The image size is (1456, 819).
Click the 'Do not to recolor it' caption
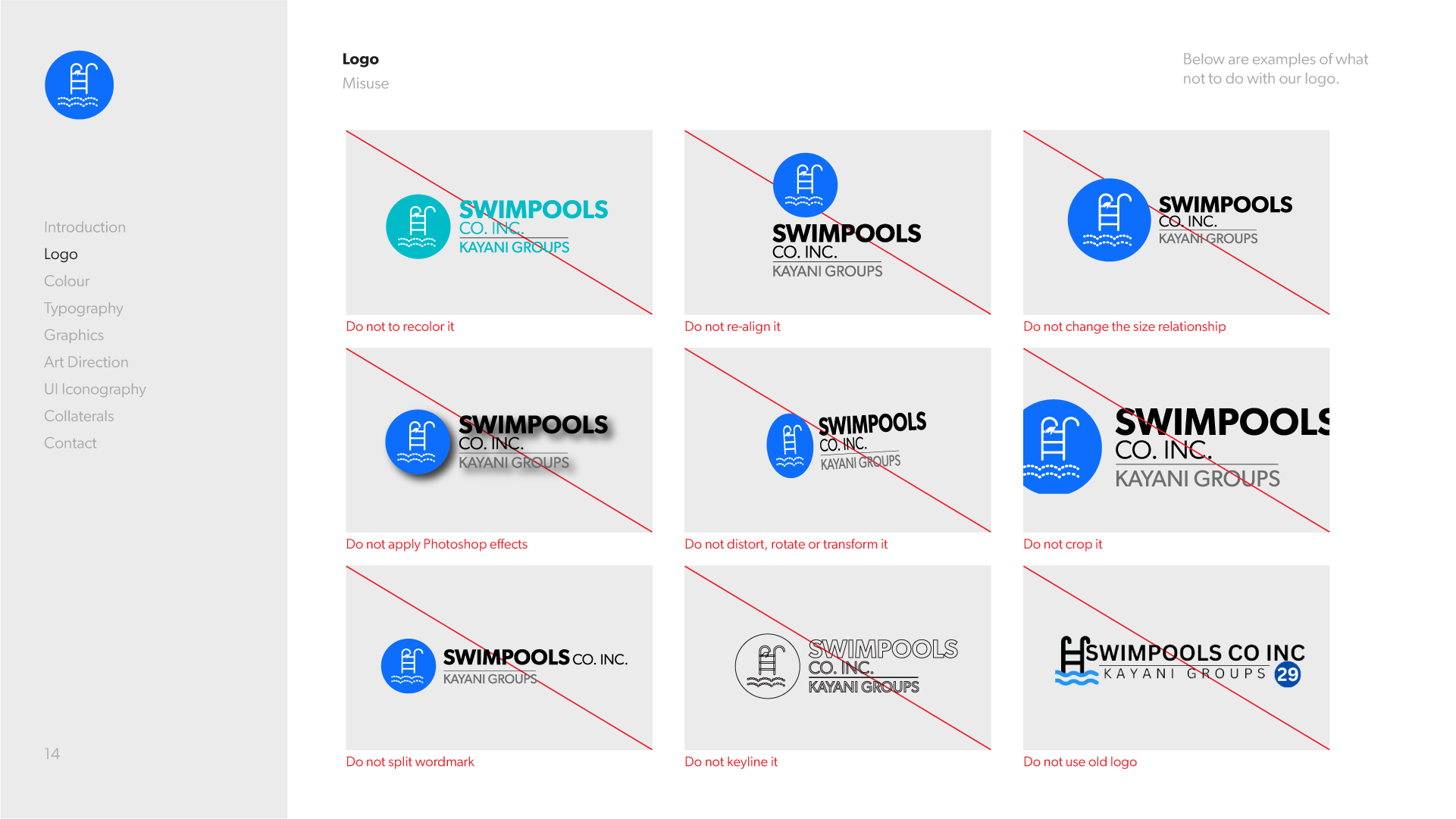pyautogui.click(x=400, y=327)
